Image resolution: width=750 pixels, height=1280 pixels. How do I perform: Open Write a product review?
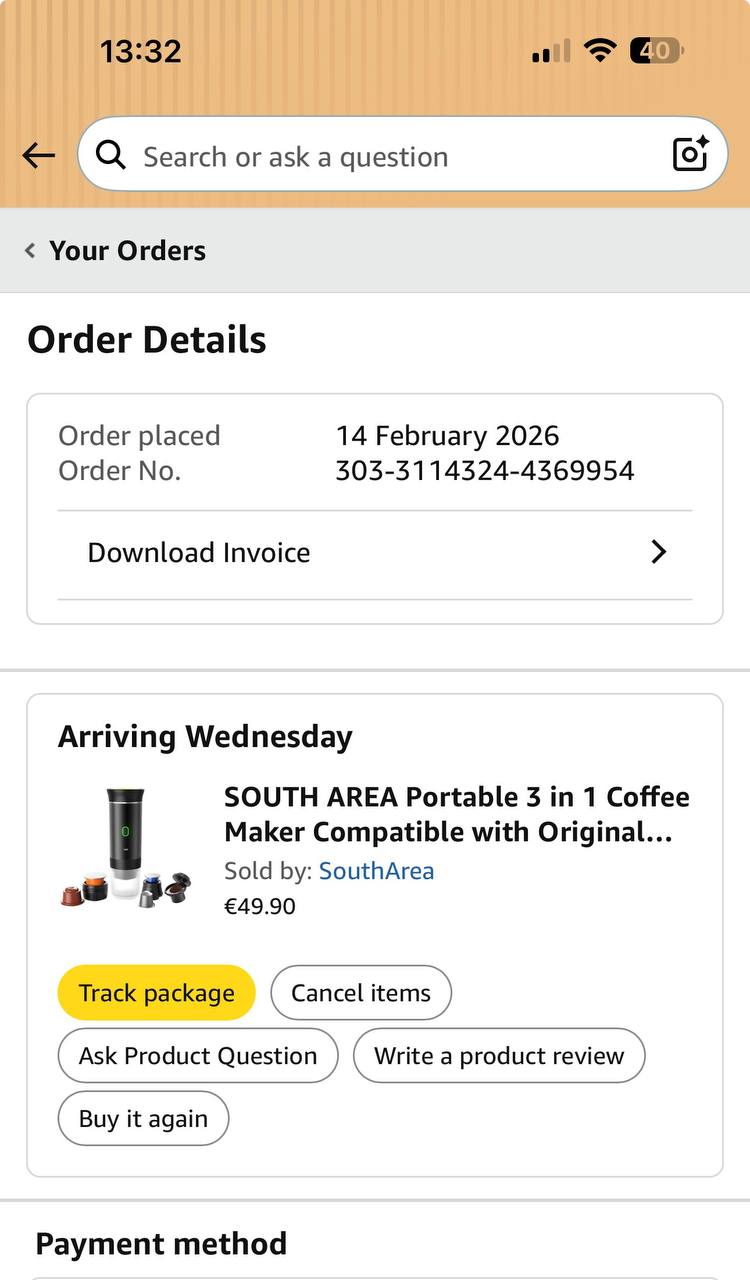(x=499, y=1056)
